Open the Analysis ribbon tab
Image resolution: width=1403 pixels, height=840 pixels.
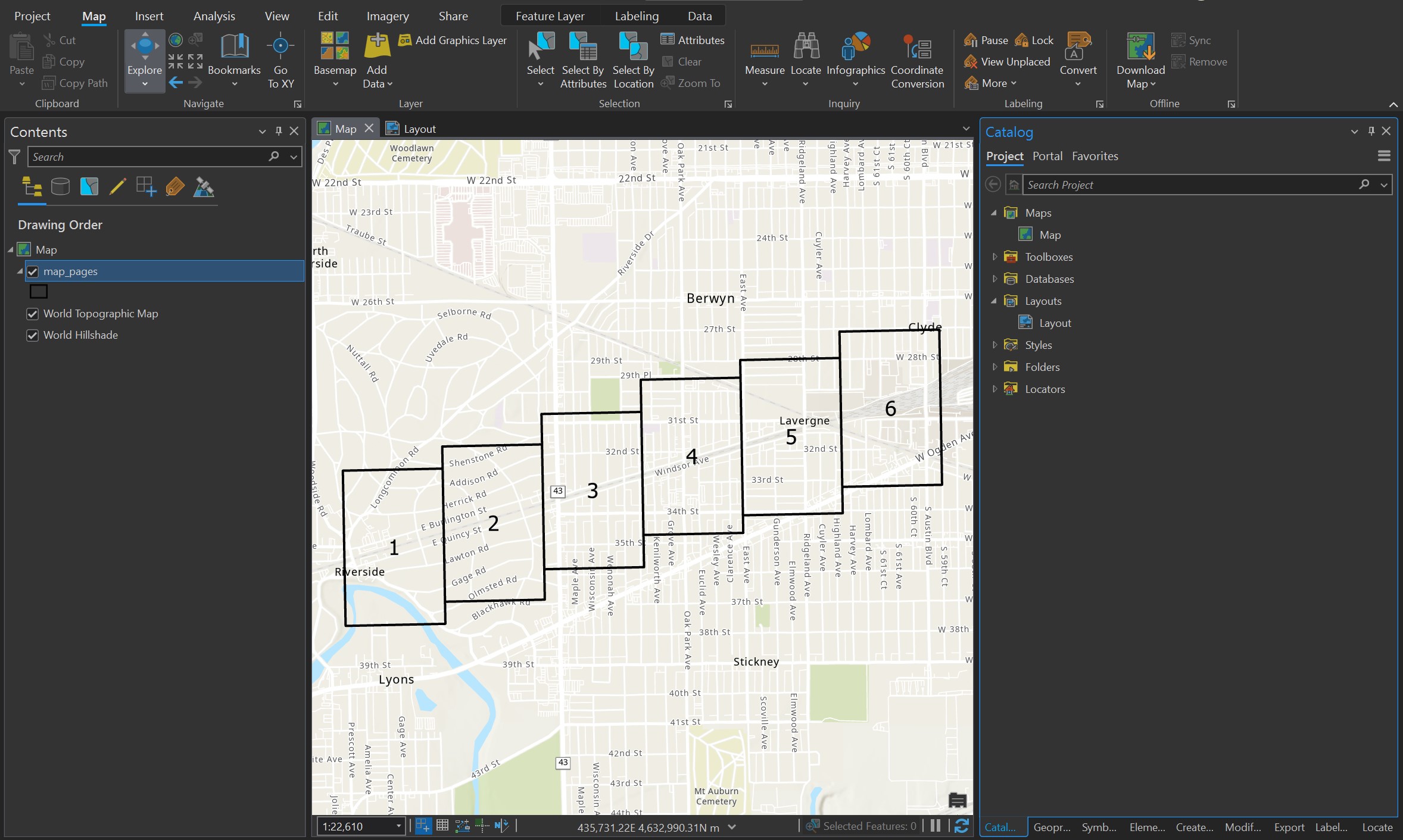click(x=214, y=16)
